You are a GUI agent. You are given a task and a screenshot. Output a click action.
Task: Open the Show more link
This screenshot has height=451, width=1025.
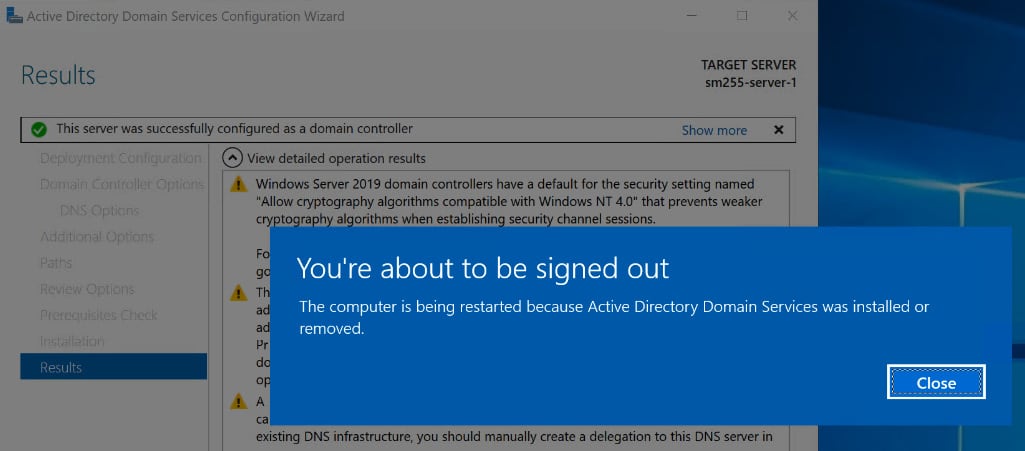(x=714, y=130)
